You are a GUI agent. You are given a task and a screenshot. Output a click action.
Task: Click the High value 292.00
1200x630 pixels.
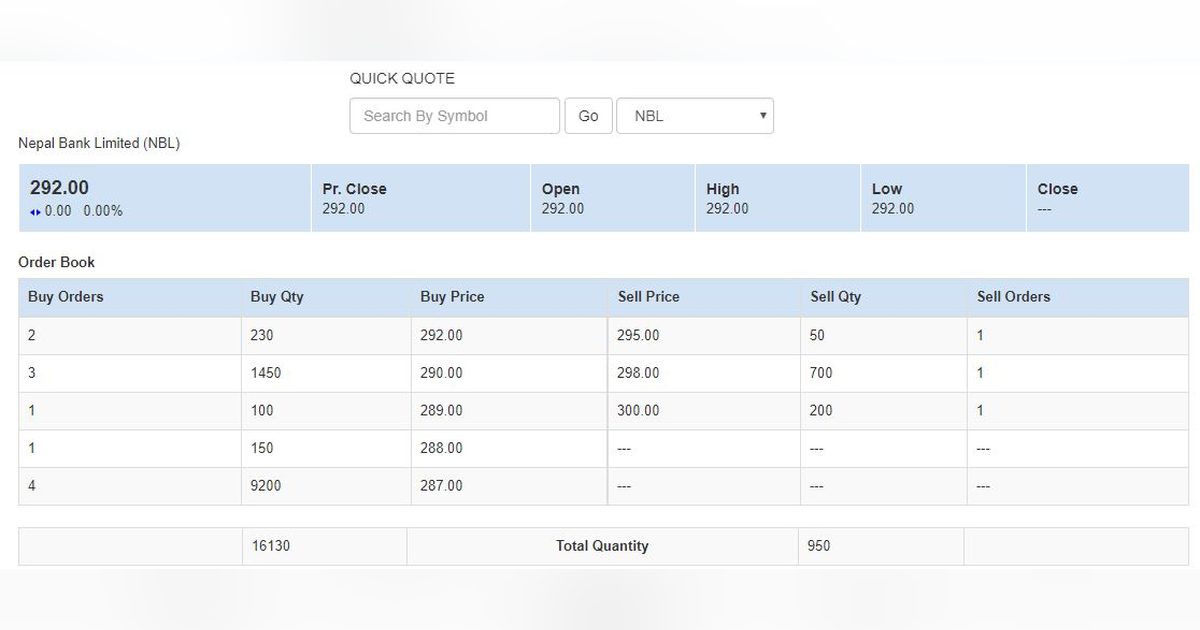coord(727,209)
